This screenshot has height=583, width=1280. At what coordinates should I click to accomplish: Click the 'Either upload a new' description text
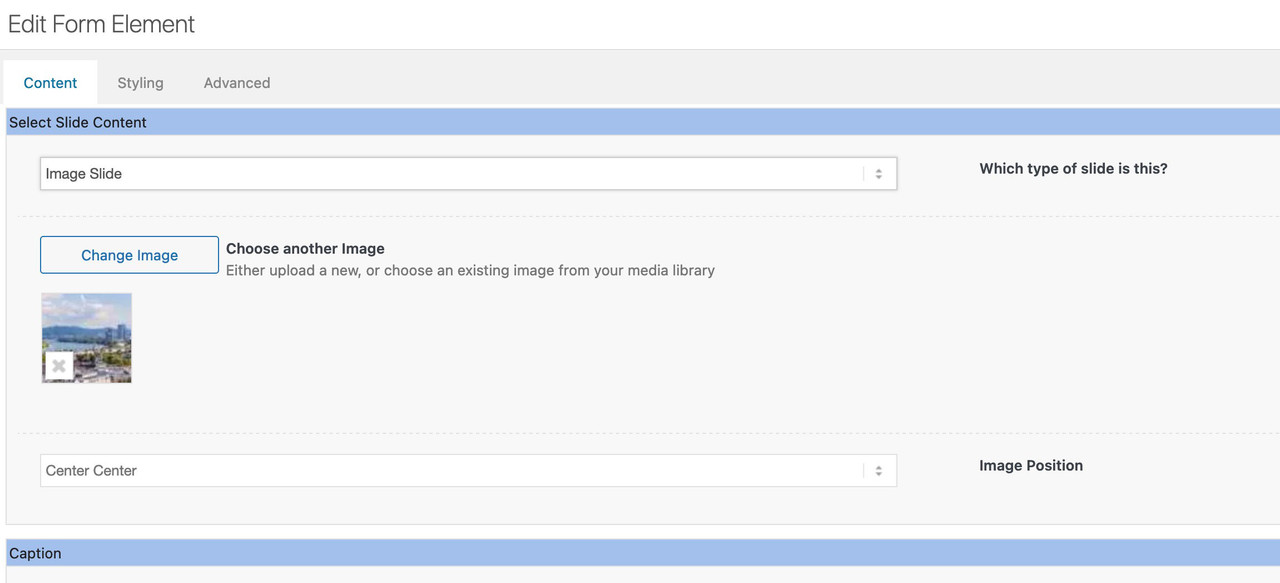pos(470,270)
